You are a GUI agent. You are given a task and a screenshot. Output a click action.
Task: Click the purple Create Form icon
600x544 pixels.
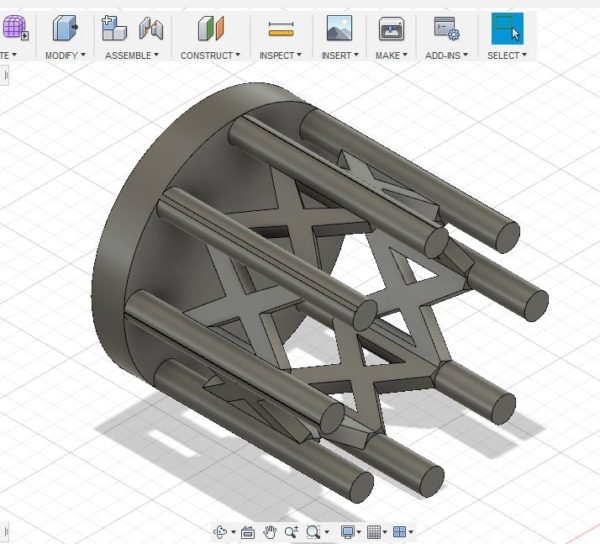coord(15,27)
